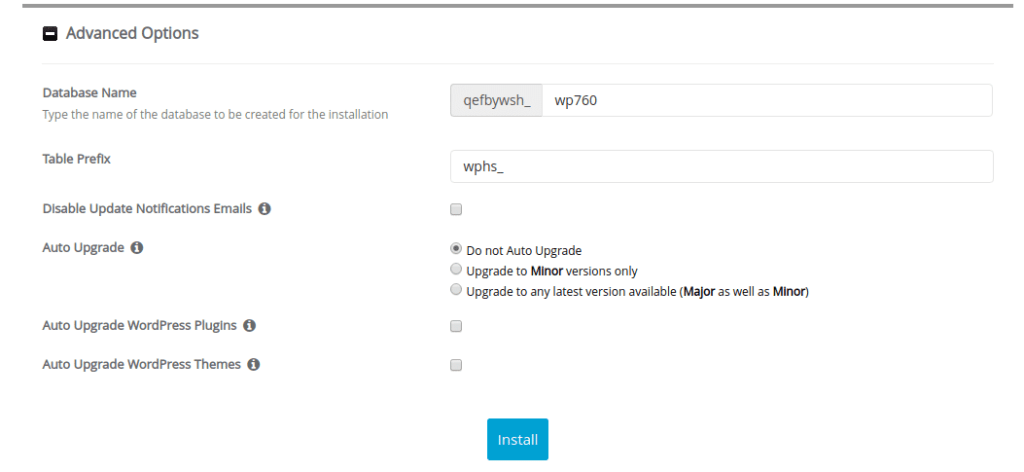Collapse the Advanced Options minus icon

pyautogui.click(x=50, y=33)
